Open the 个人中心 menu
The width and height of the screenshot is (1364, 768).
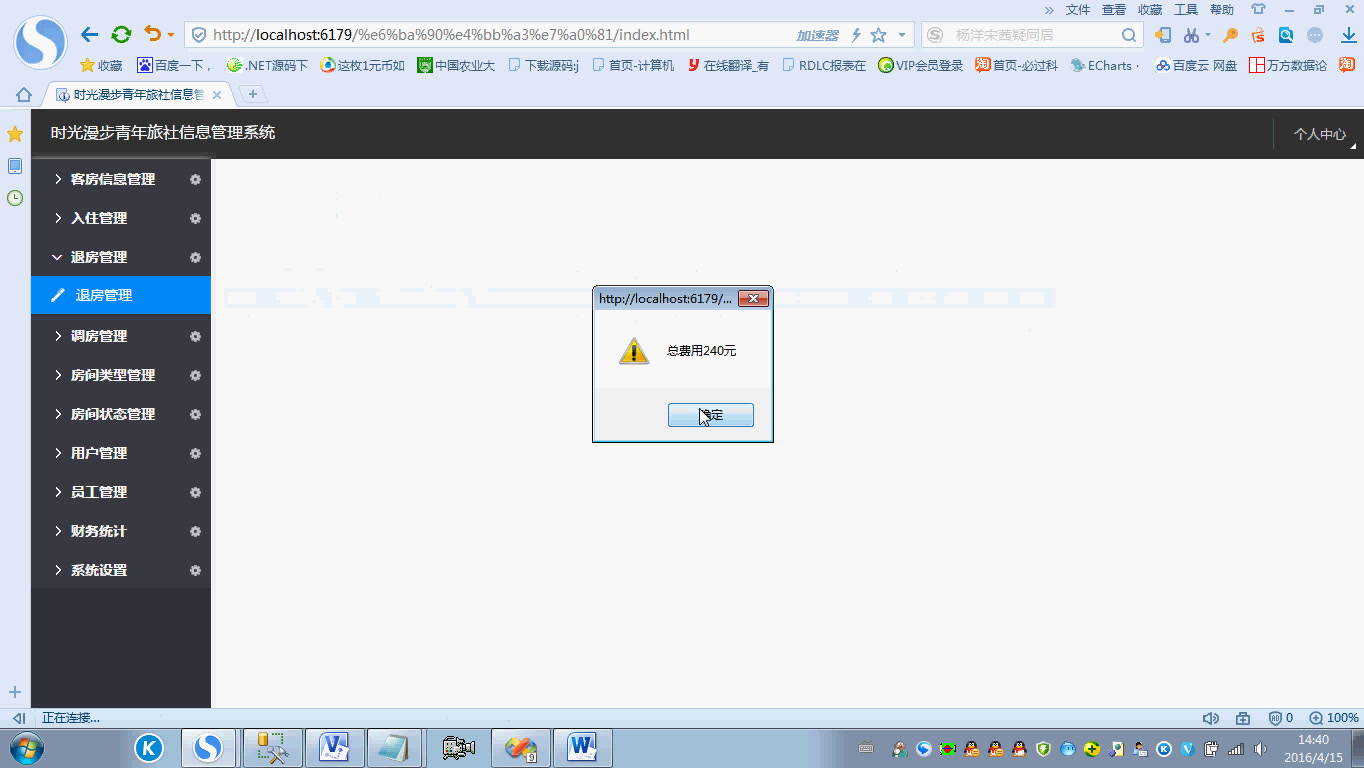pos(1320,134)
